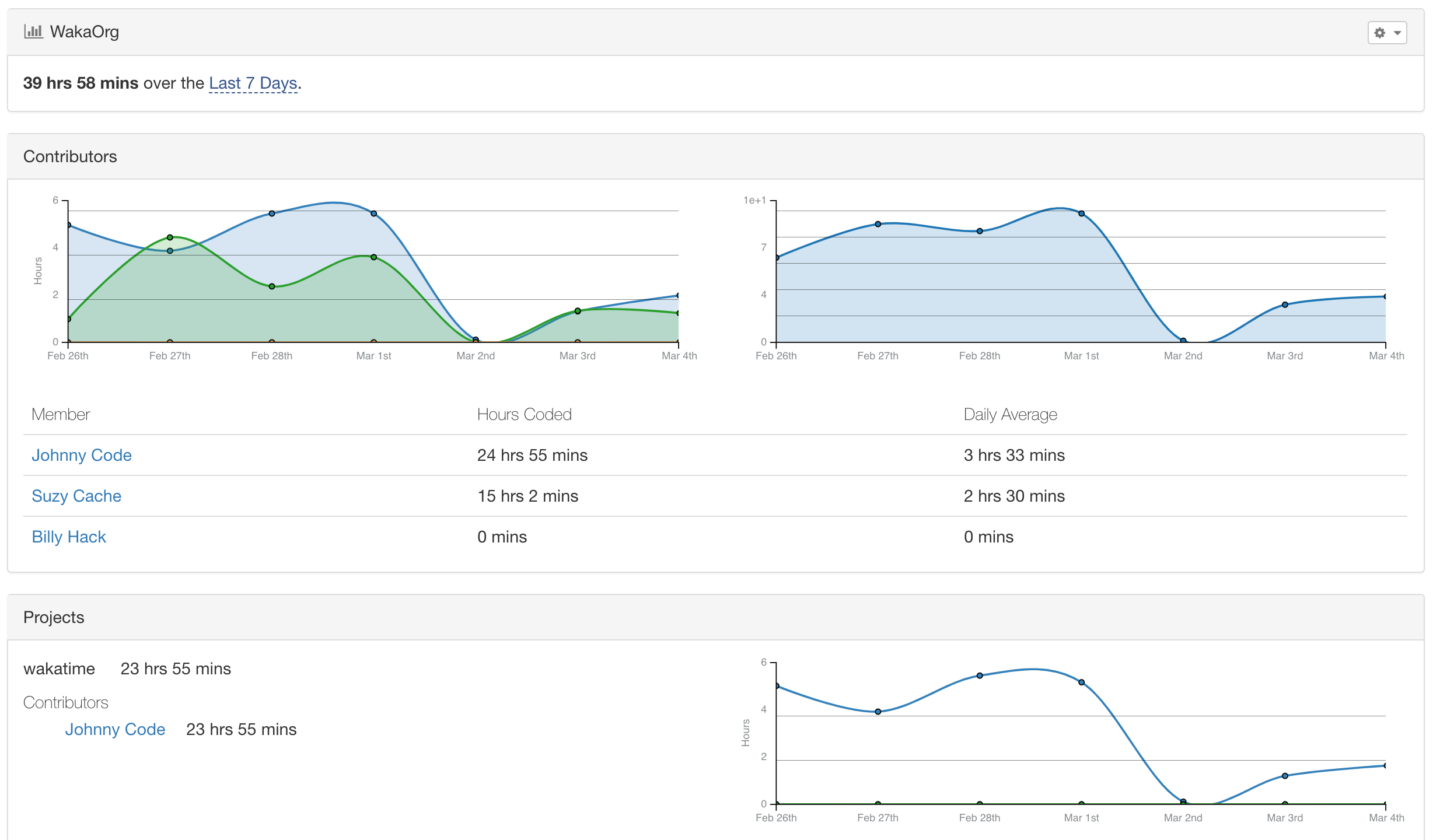
Task: Click Feb 28th point in wakatime project chart
Action: coord(980,675)
